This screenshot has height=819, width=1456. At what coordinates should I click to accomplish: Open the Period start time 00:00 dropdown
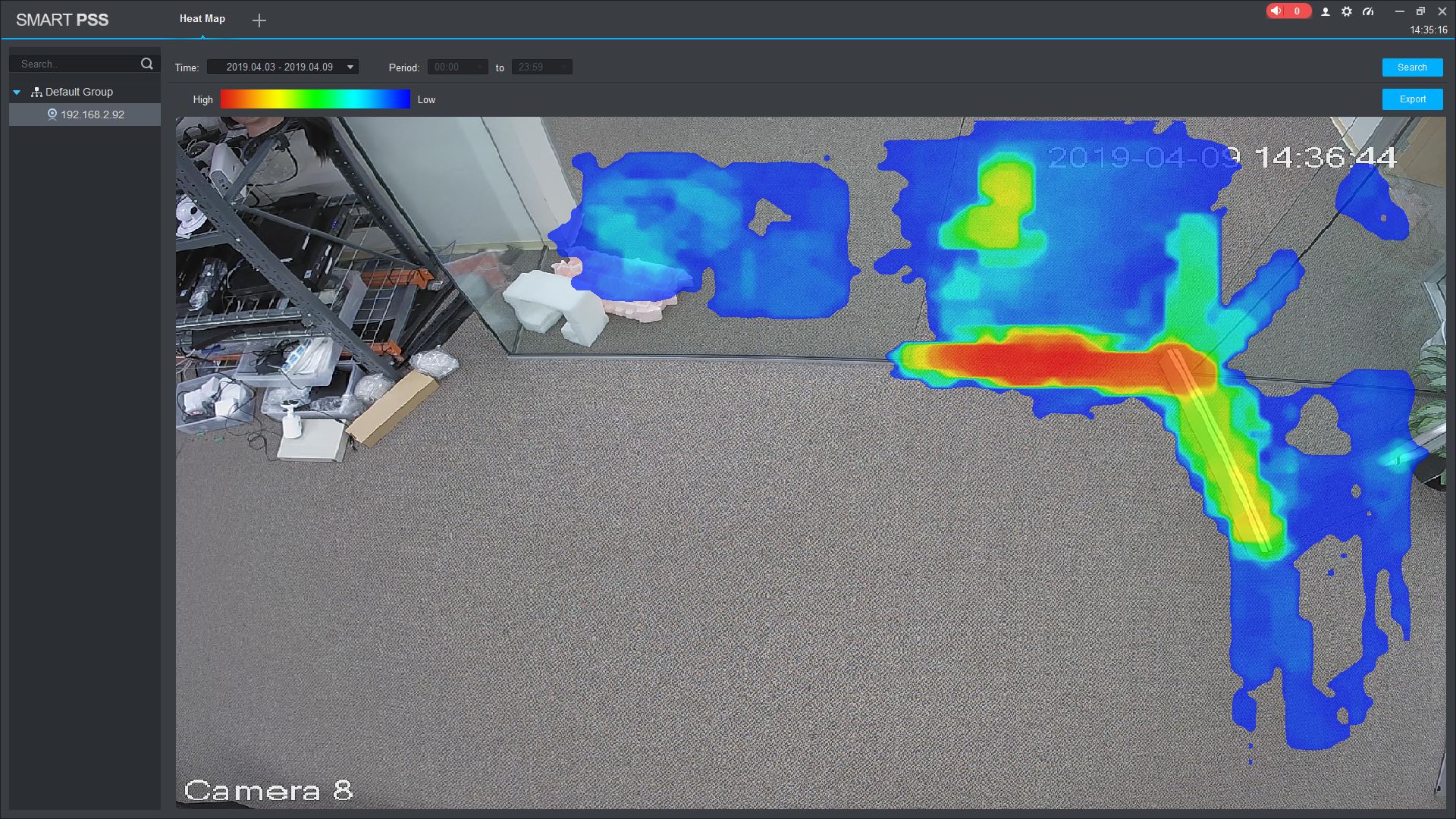[x=457, y=67]
